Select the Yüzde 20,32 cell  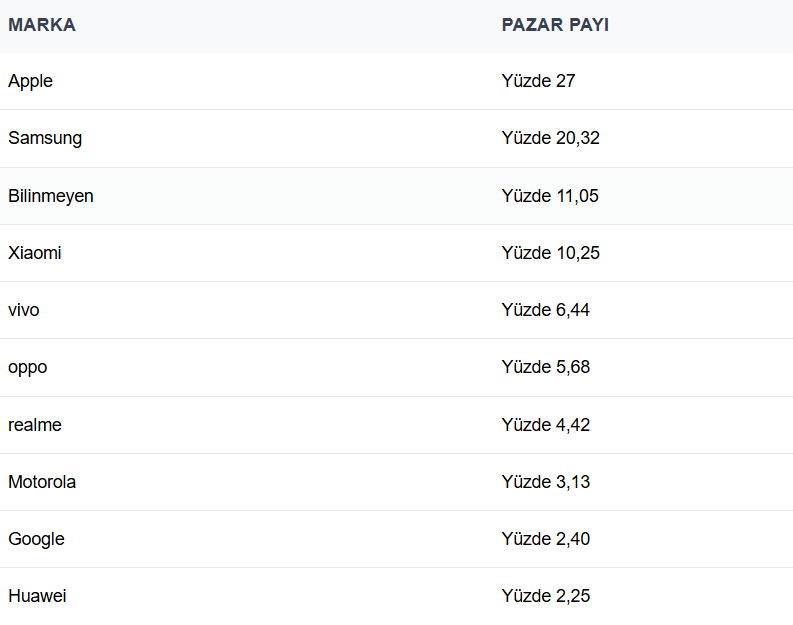pyautogui.click(x=550, y=138)
